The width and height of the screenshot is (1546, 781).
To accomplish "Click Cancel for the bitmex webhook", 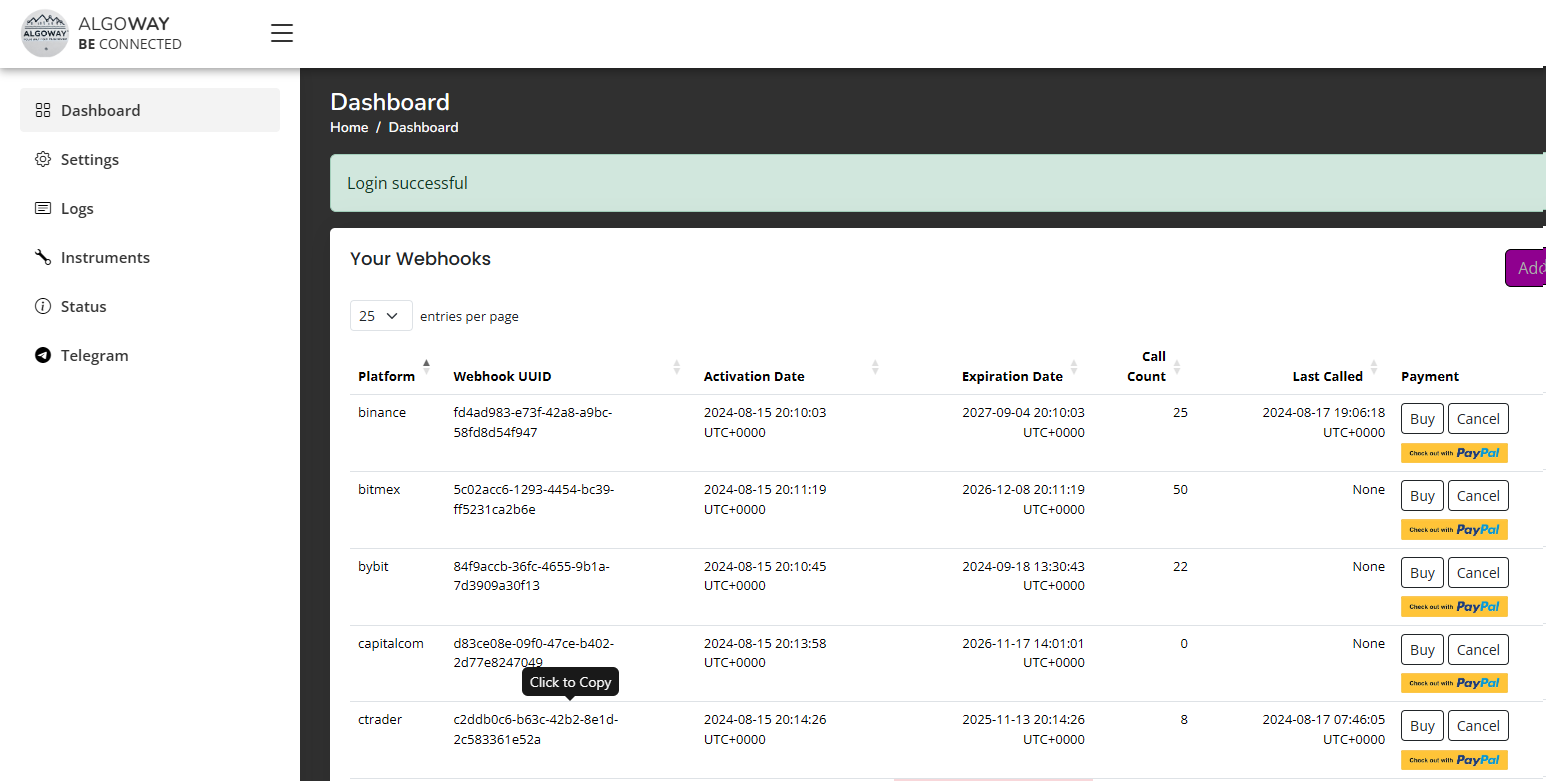I will click(1478, 496).
